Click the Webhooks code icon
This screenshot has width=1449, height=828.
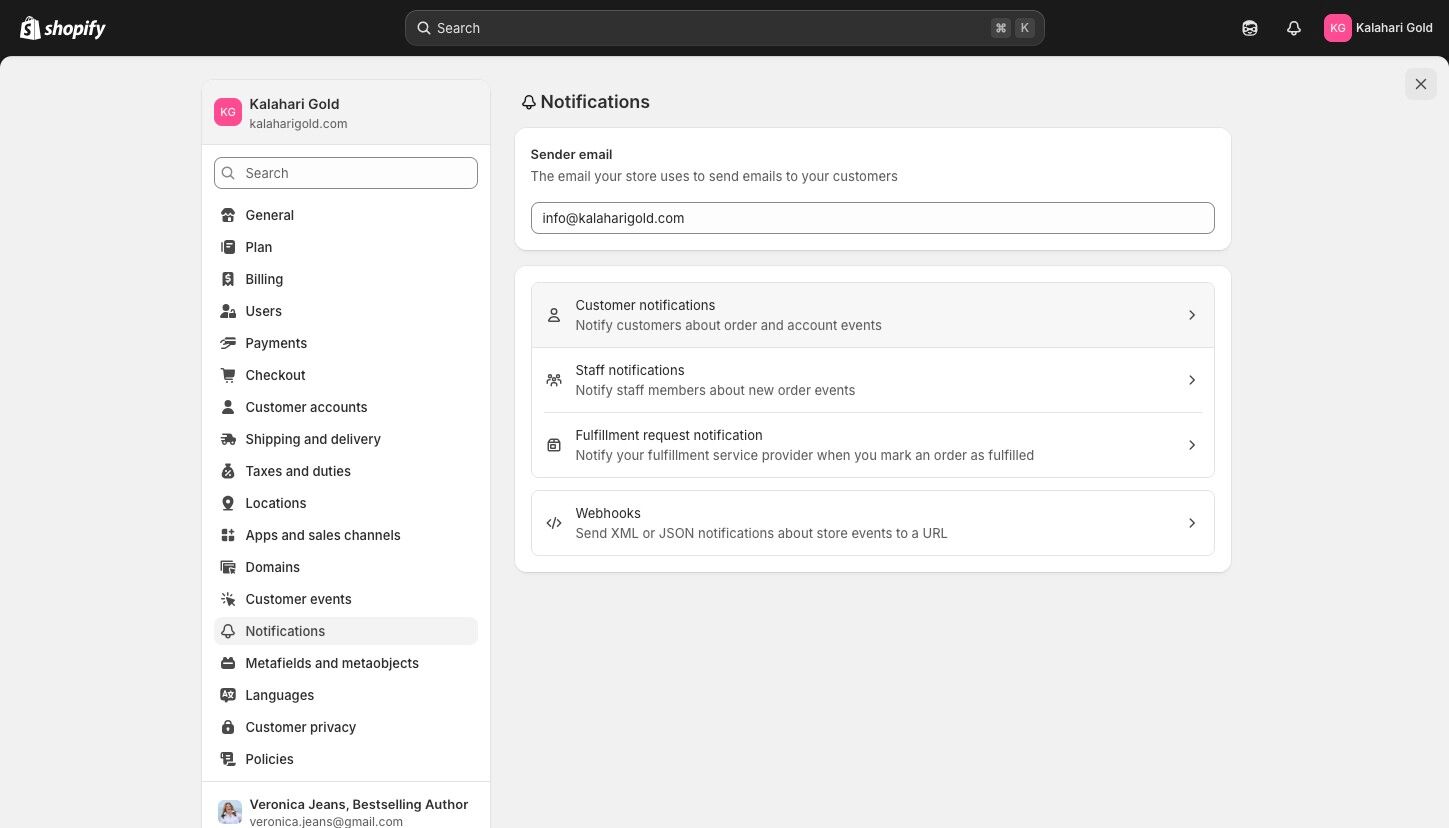tap(554, 523)
